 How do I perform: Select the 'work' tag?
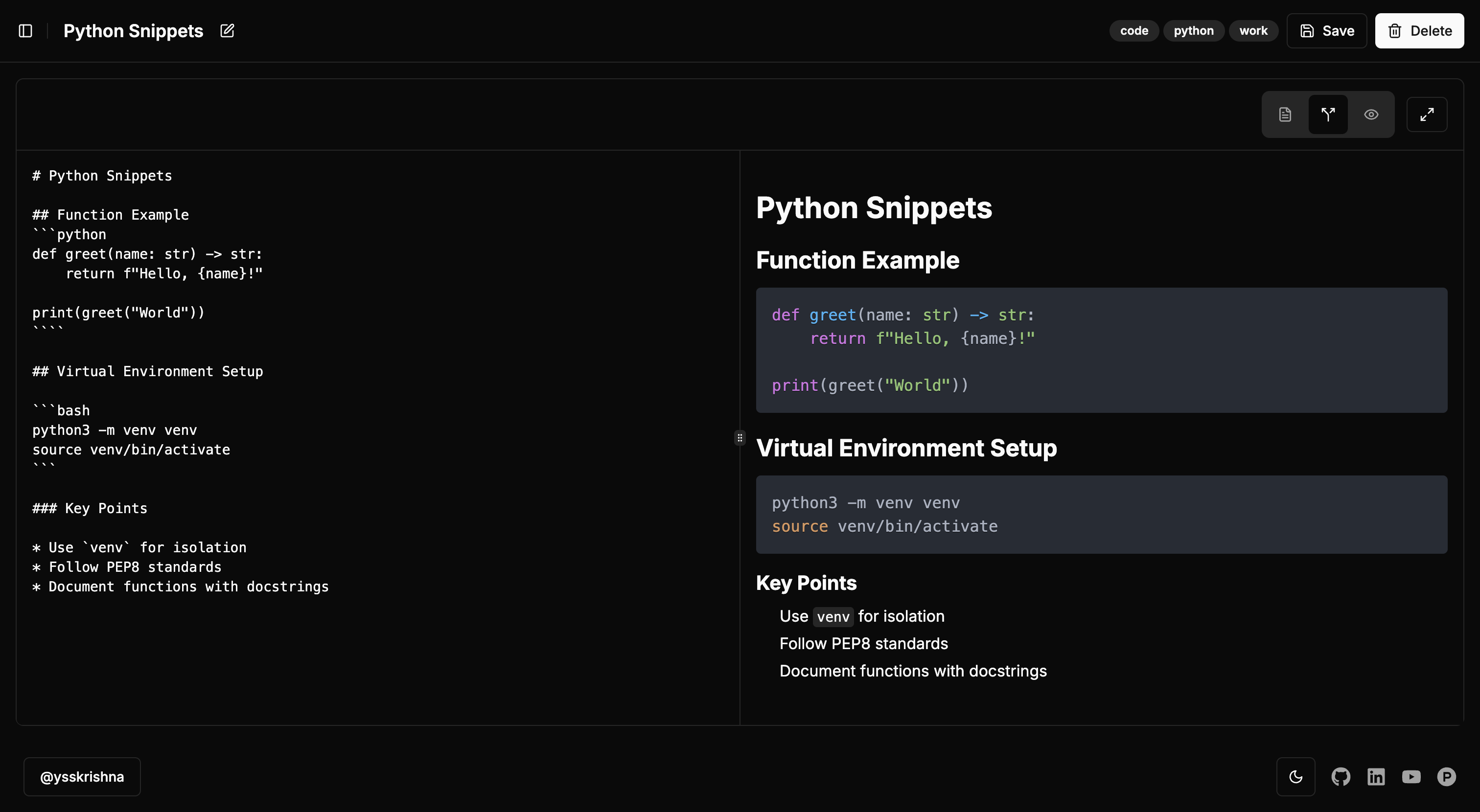1253,31
